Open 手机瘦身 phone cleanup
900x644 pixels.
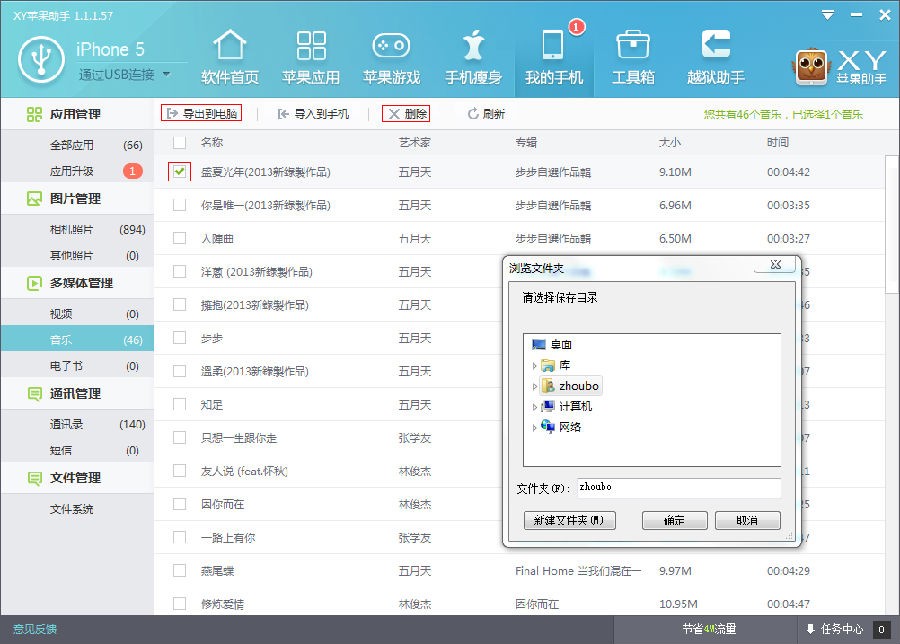(x=473, y=56)
